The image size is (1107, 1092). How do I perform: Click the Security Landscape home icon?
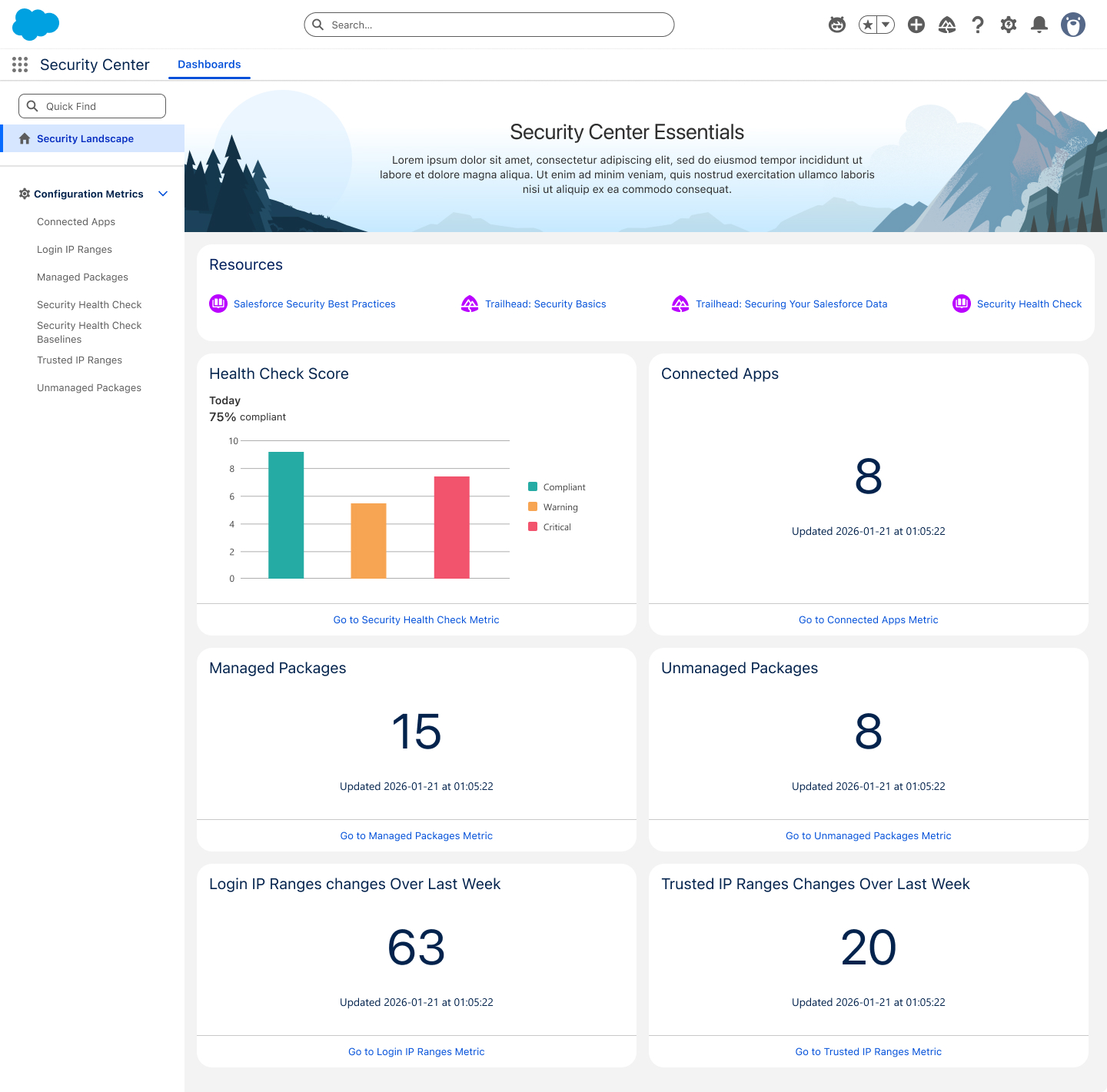coord(25,138)
